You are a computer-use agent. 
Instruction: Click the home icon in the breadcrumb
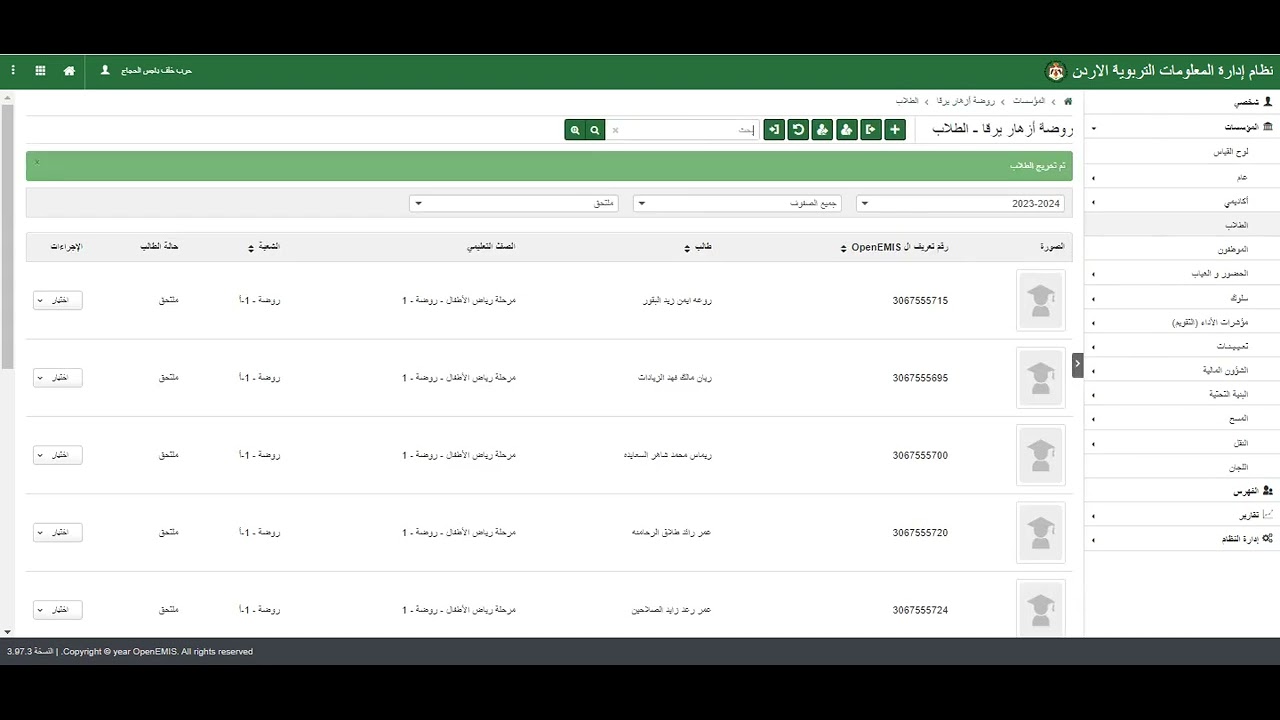pyautogui.click(x=1068, y=101)
